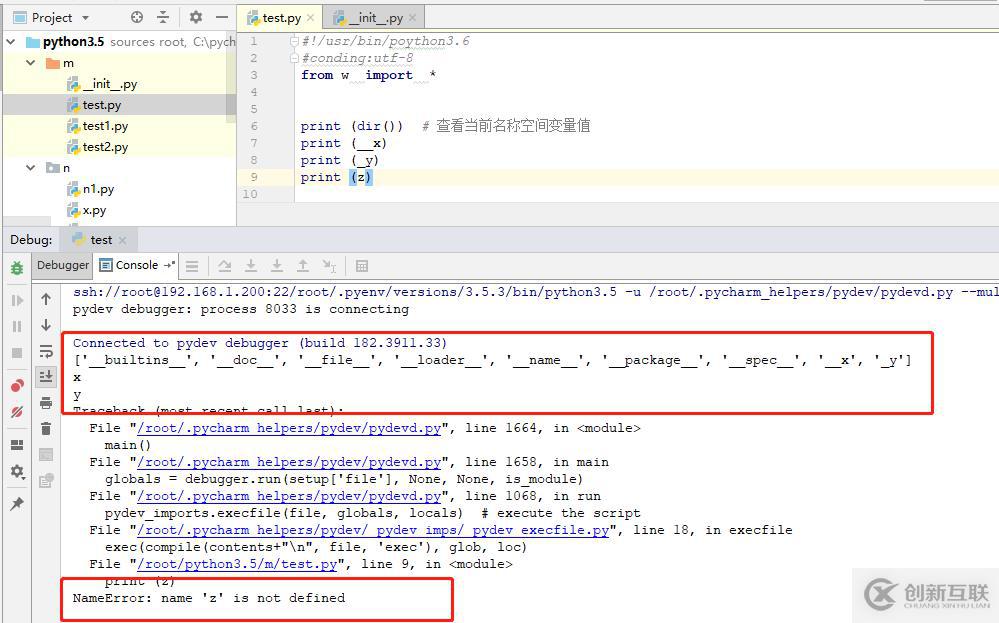Pause the running program
Viewport: 999px width, 623px height.
[x=17, y=326]
